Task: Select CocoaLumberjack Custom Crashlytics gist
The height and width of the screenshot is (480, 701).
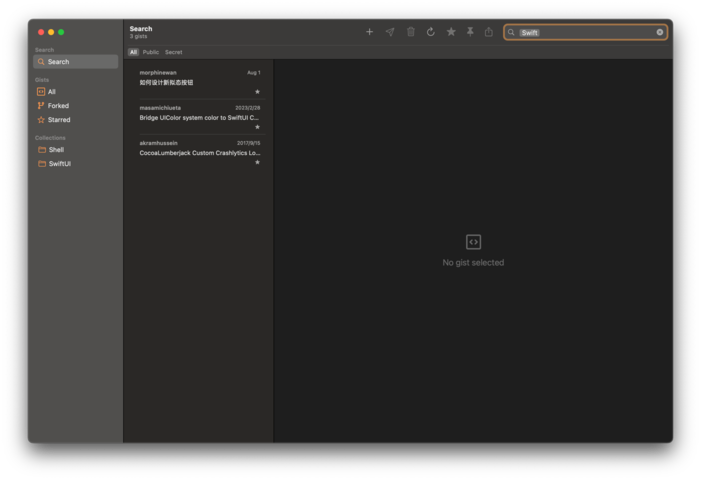Action: (199, 152)
